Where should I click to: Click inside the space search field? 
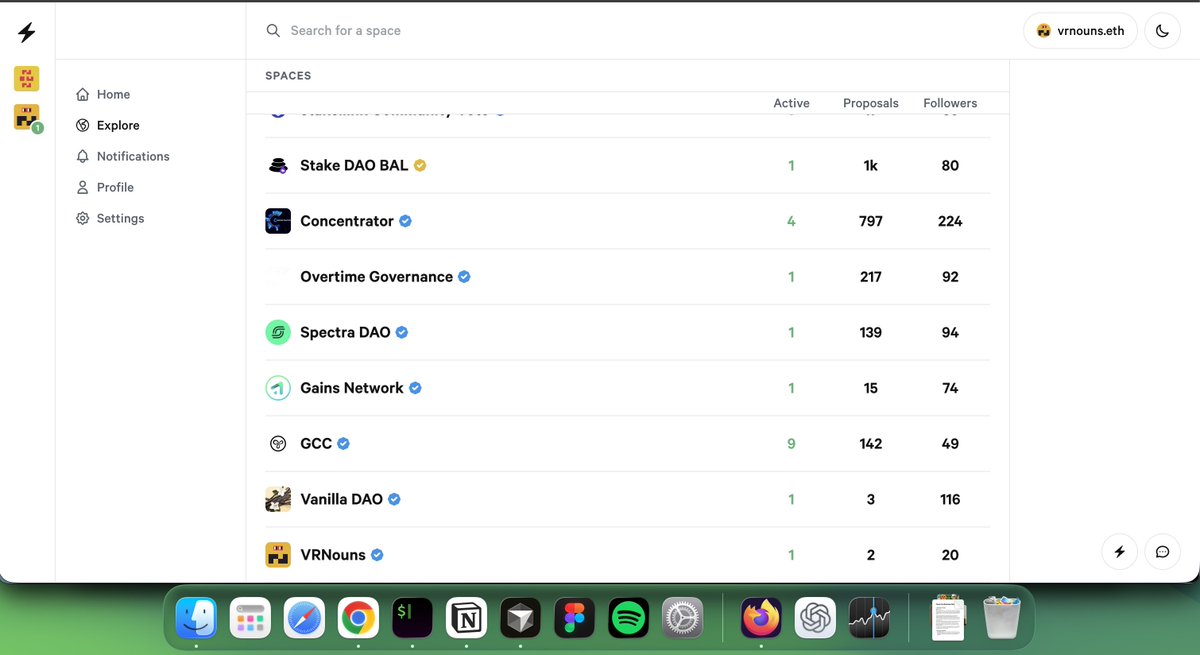pyautogui.click(x=400, y=30)
